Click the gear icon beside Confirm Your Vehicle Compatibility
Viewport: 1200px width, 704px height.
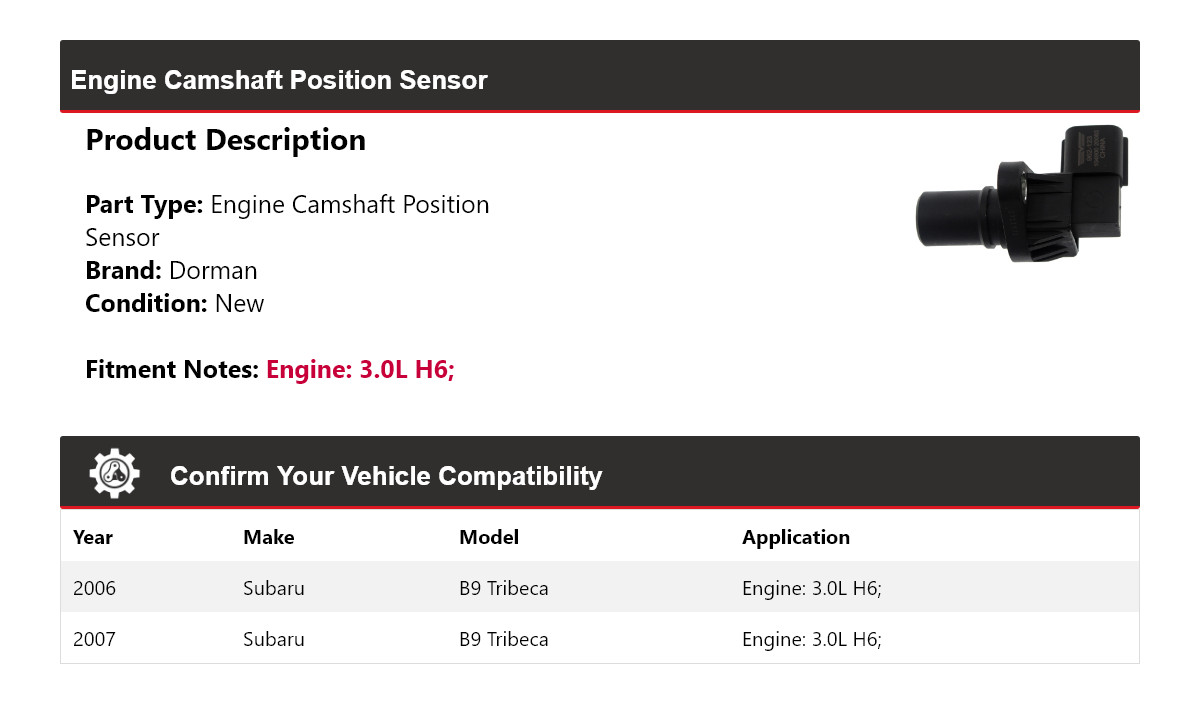114,474
